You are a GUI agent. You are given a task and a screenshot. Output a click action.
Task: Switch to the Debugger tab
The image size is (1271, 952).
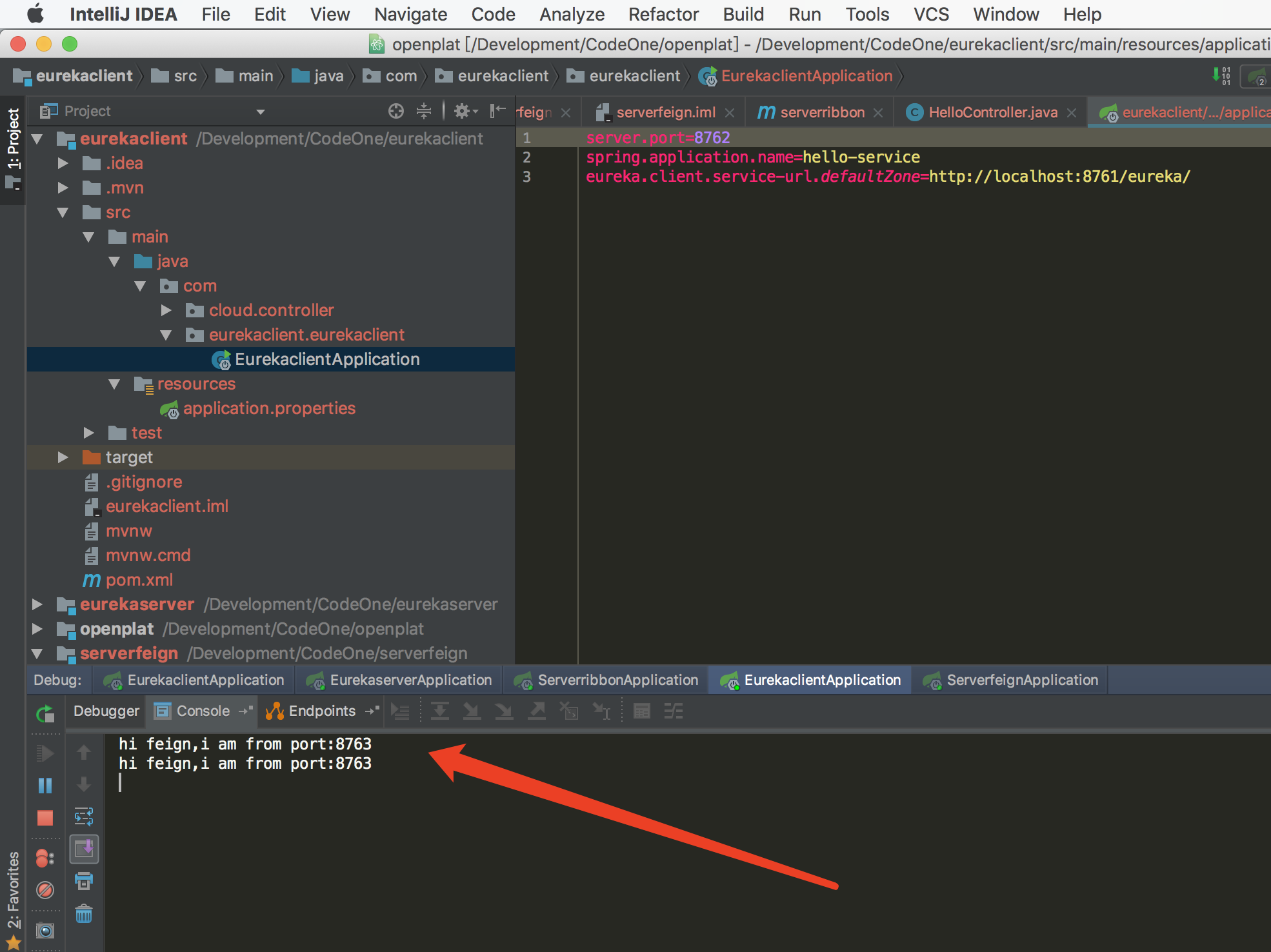pyautogui.click(x=106, y=711)
